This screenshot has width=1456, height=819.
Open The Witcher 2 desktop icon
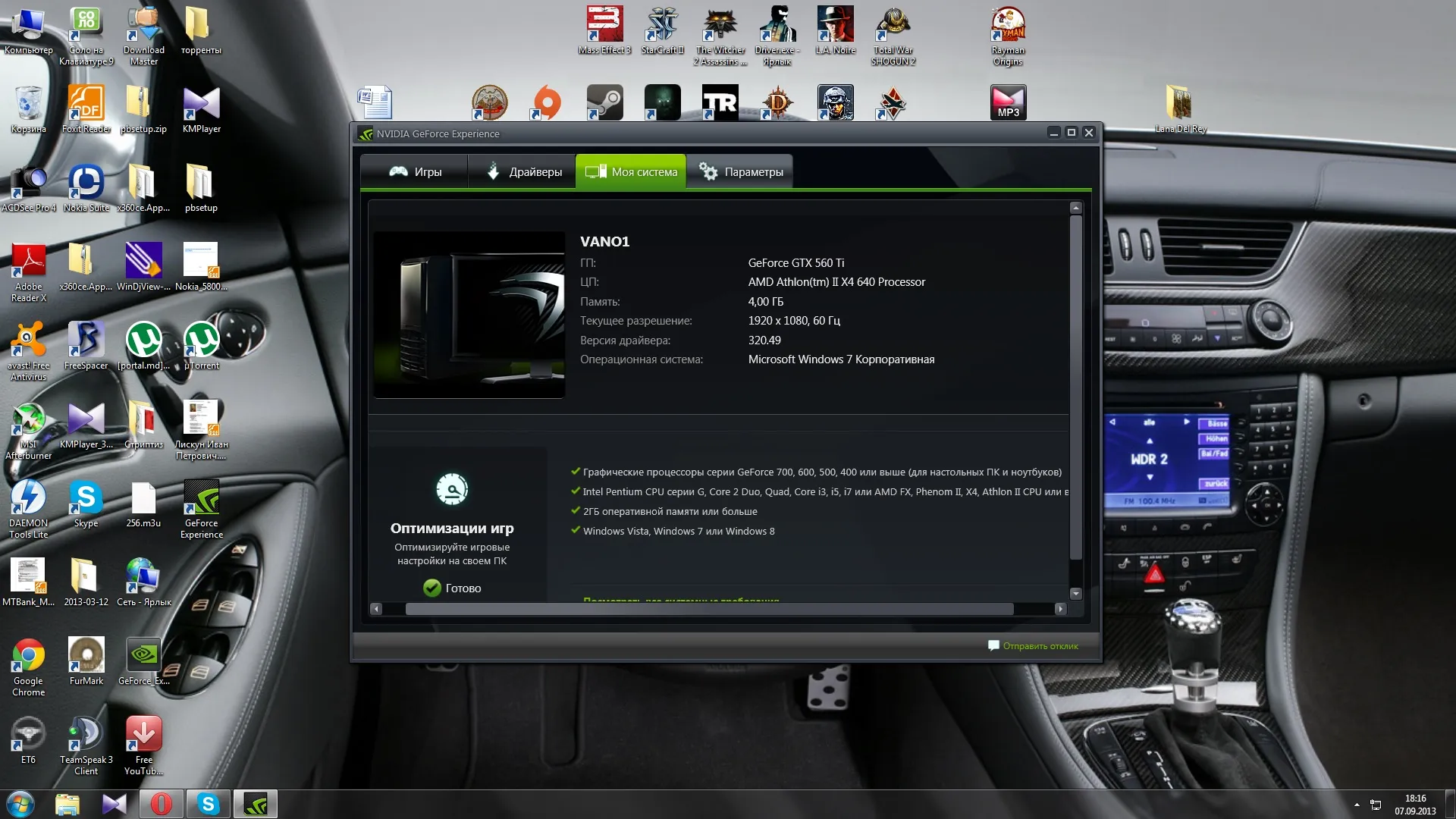click(x=720, y=36)
